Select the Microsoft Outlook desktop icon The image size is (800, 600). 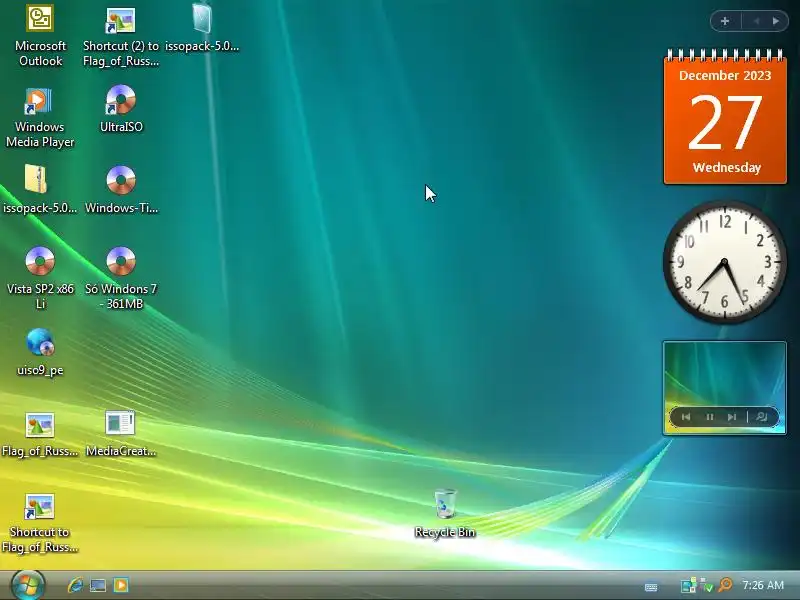click(40, 36)
